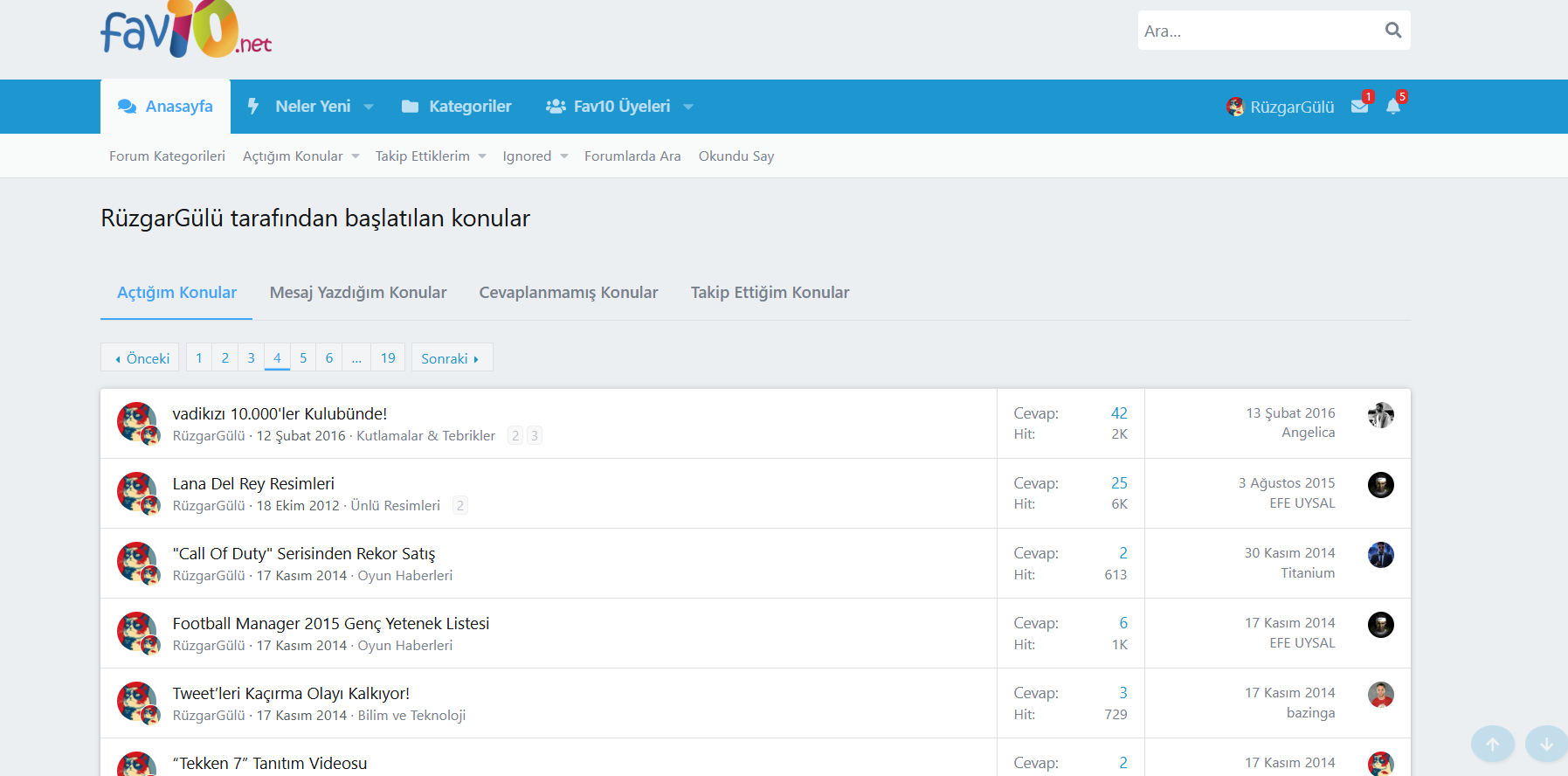Open the Lana Del Rey Resimleri thread

click(x=253, y=483)
